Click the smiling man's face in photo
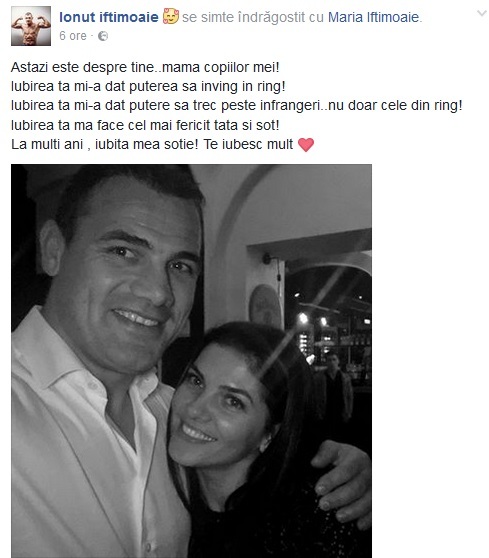The height and width of the screenshot is (558, 489). coord(126,278)
